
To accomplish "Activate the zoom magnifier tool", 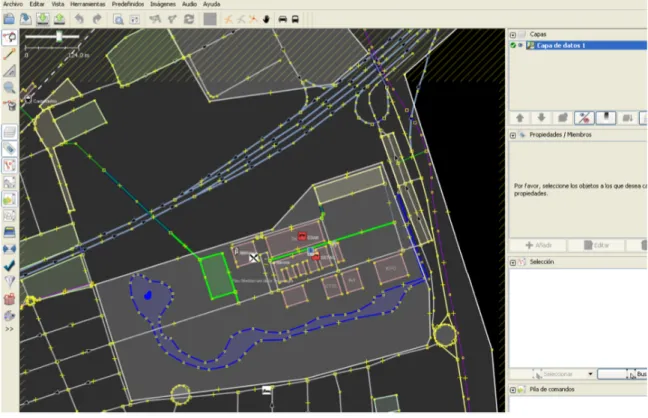I will [10, 87].
